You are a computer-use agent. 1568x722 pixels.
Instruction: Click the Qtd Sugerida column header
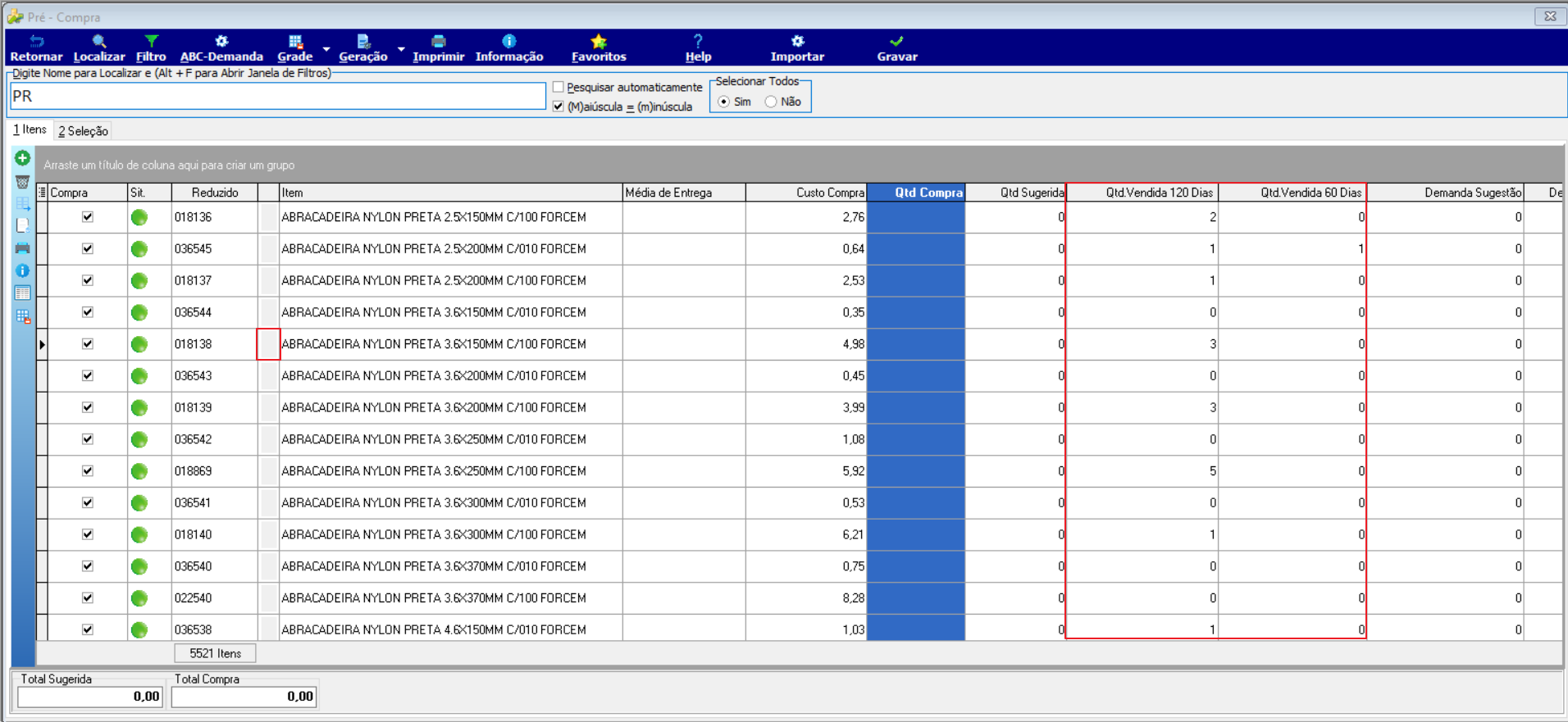[x=1015, y=193]
